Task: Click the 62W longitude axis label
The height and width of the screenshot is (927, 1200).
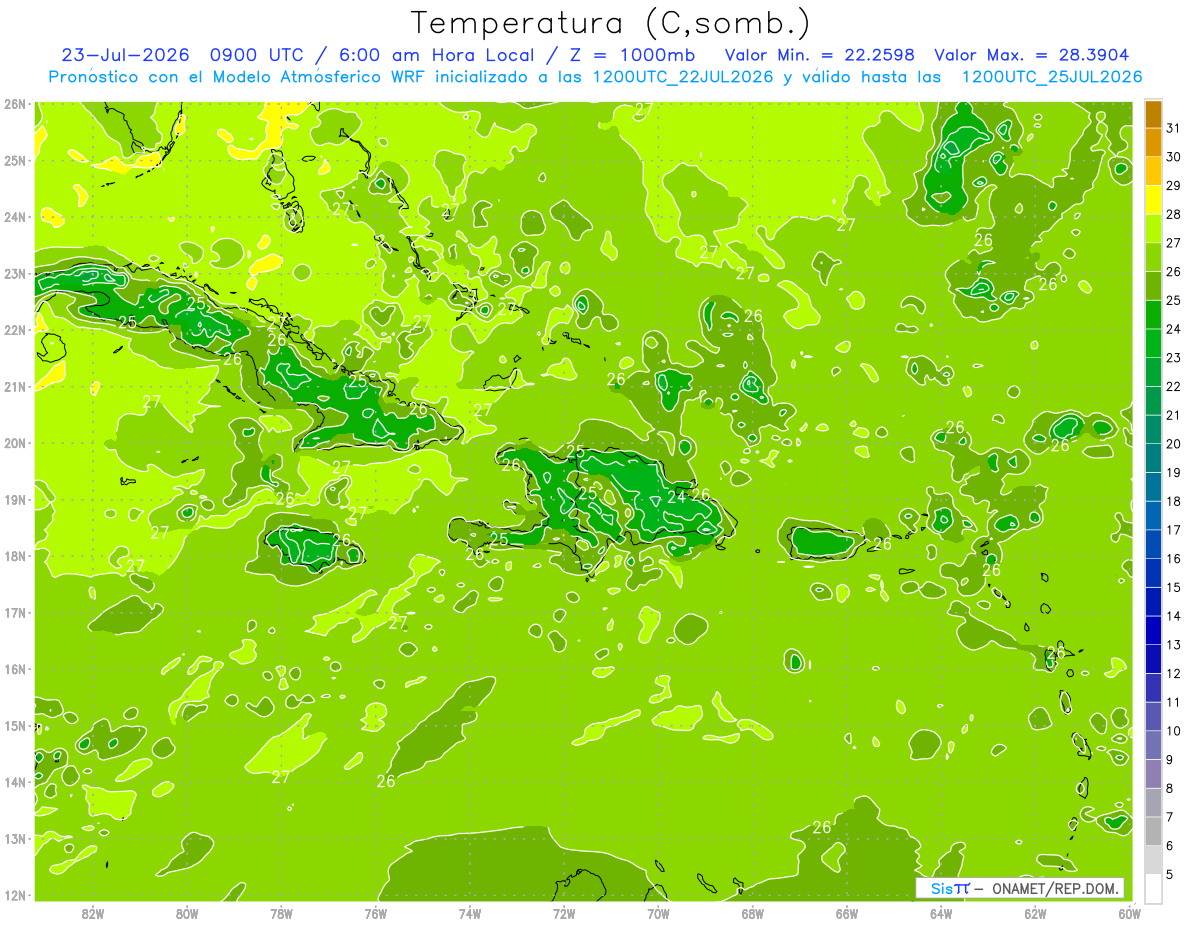Action: [1035, 912]
